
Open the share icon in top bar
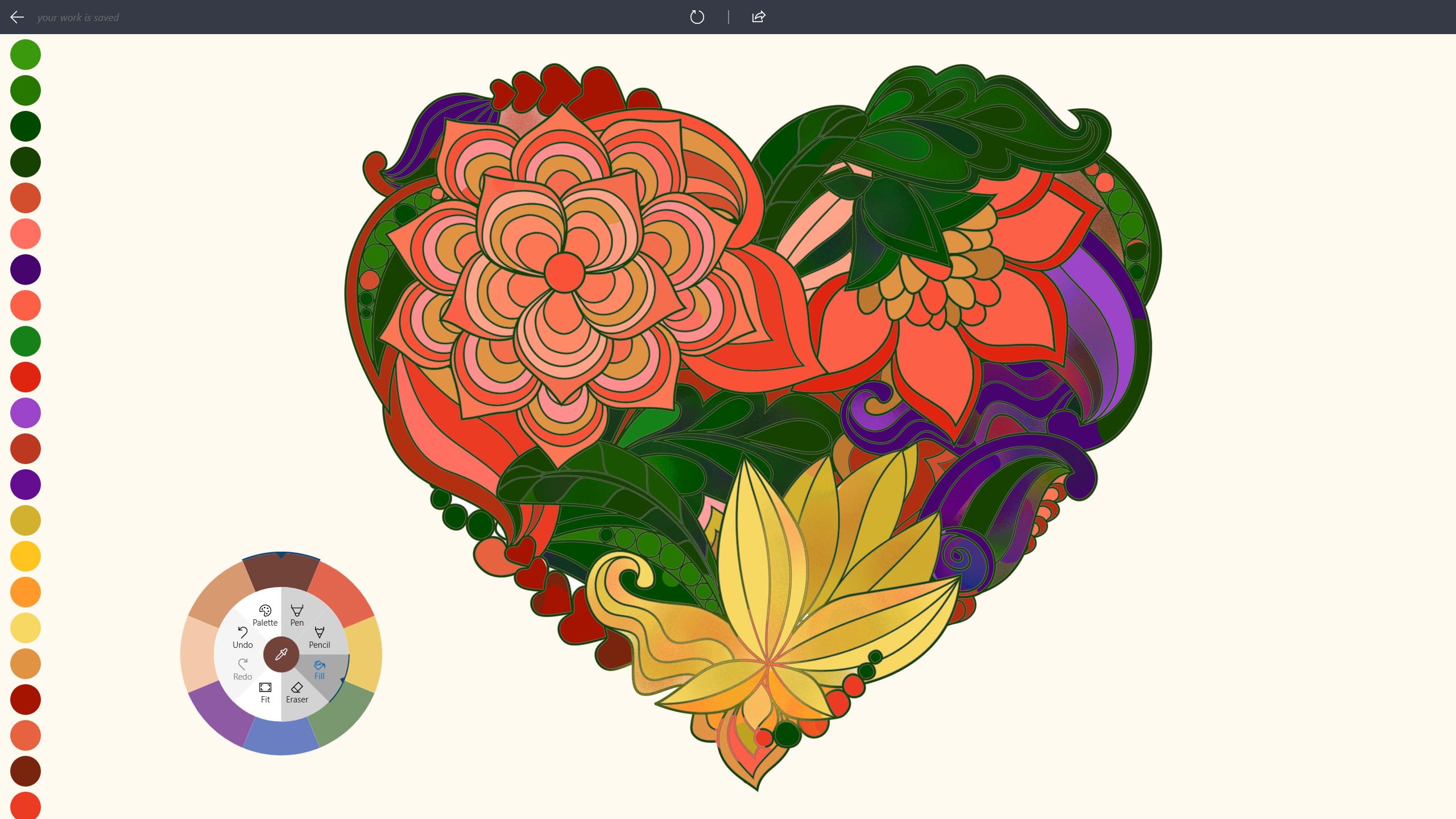tap(758, 17)
